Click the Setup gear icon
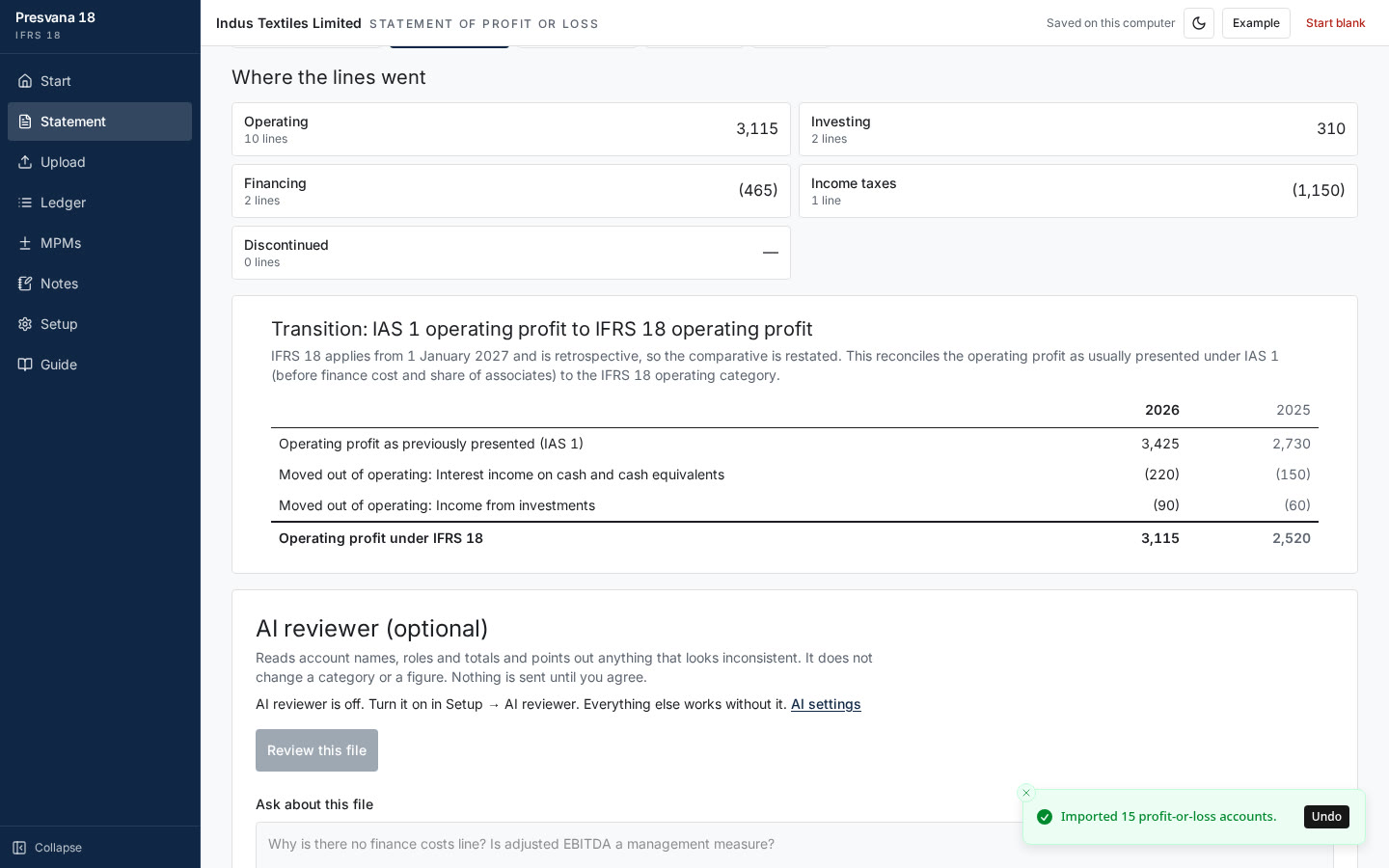1389x868 pixels. 25,324
